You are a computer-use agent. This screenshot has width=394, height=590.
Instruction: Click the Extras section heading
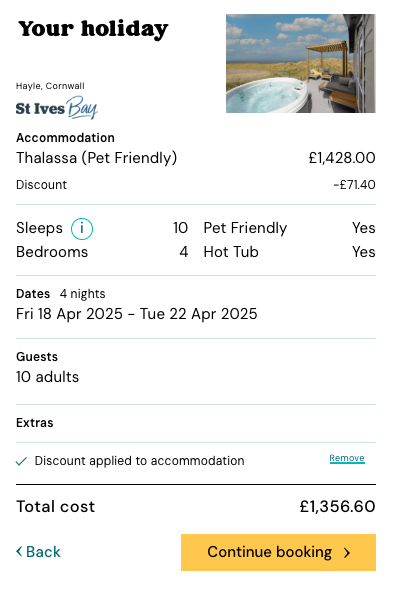35,423
